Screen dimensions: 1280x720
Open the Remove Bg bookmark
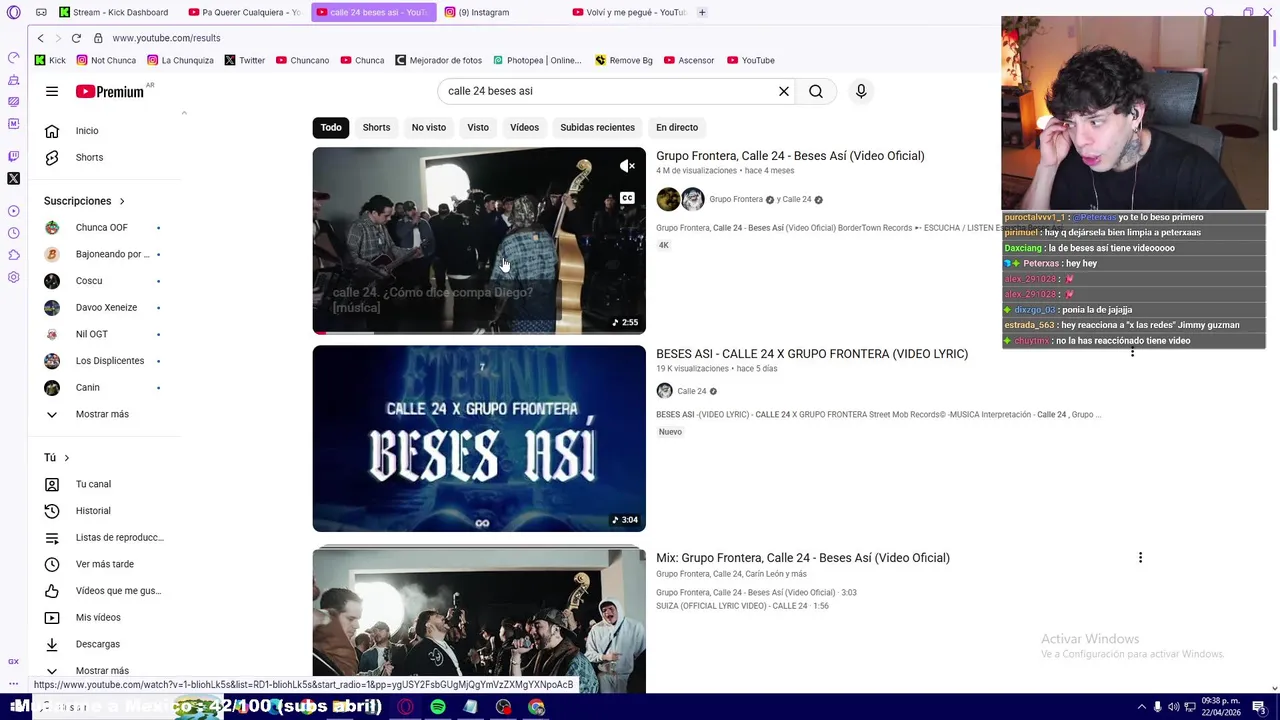click(624, 60)
